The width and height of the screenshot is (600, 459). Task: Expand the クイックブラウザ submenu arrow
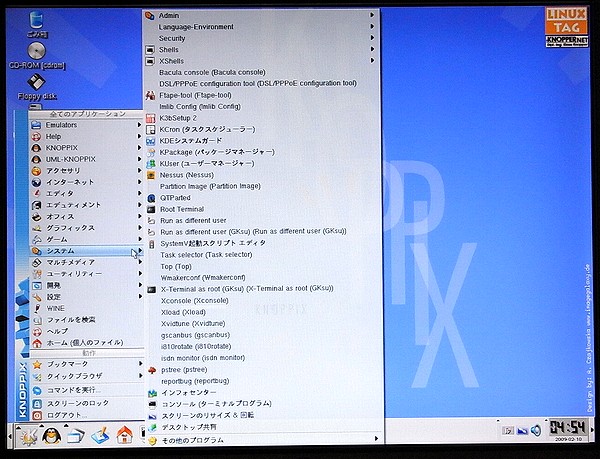[x=140, y=376]
